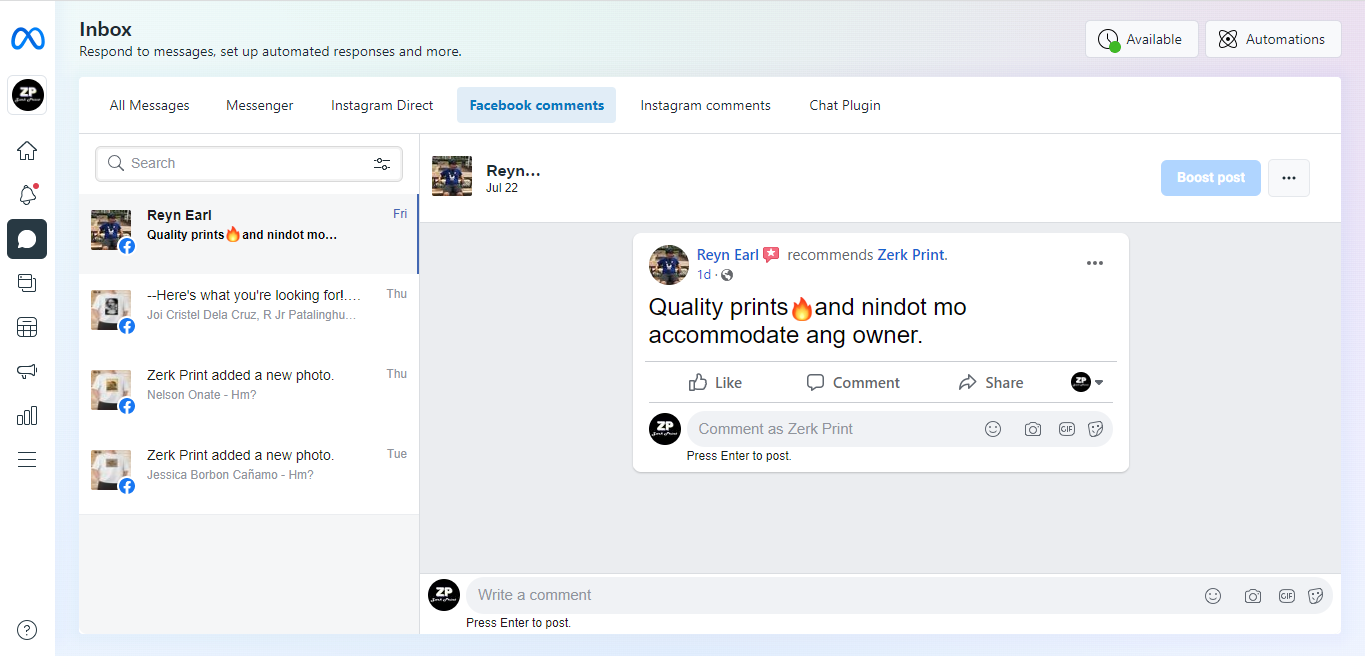Image resolution: width=1365 pixels, height=656 pixels.
Task: Open more options button beside Boost post
Action: [x=1289, y=178]
